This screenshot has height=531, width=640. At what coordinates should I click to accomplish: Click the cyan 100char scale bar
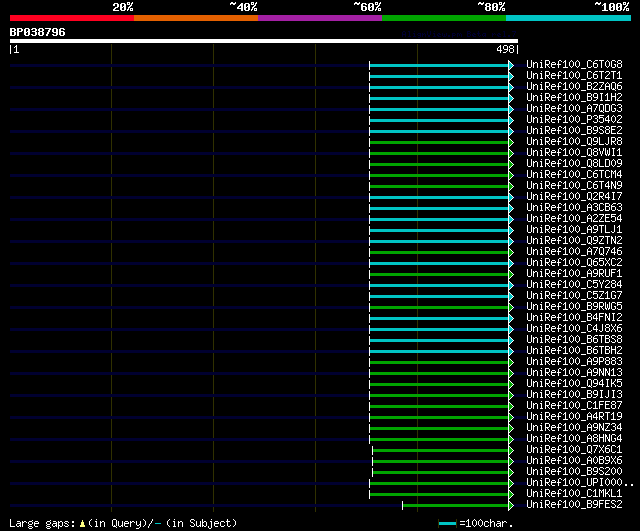coord(447,523)
